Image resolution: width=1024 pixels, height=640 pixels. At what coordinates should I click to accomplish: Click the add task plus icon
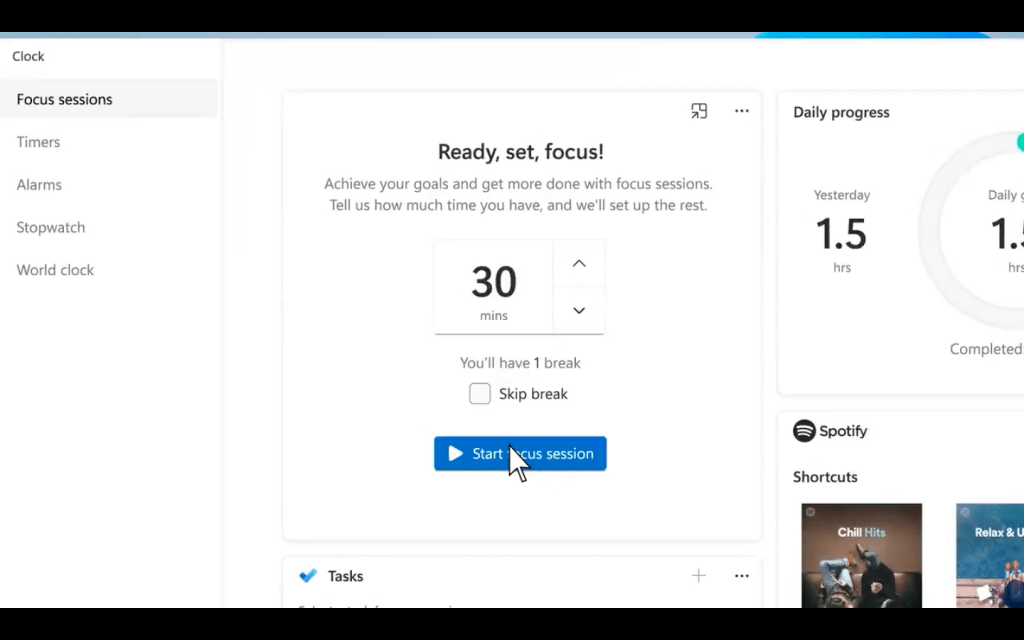(699, 575)
